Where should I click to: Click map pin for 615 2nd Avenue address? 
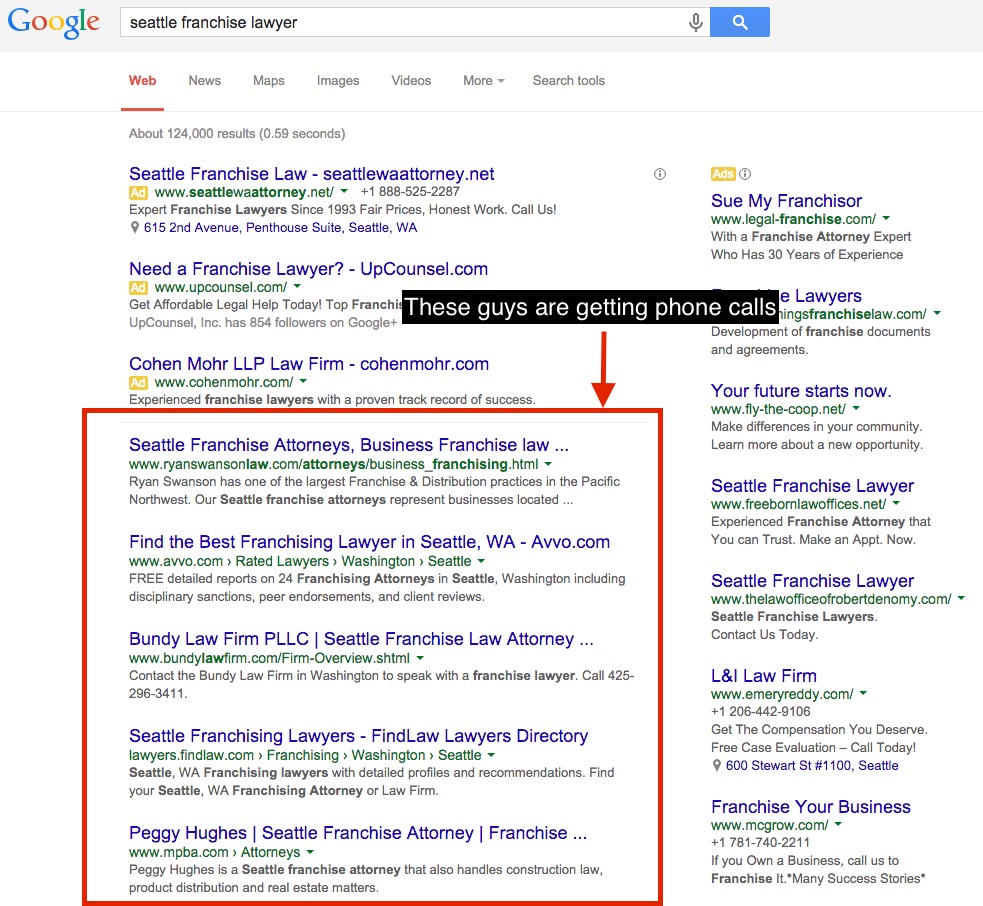[x=134, y=228]
